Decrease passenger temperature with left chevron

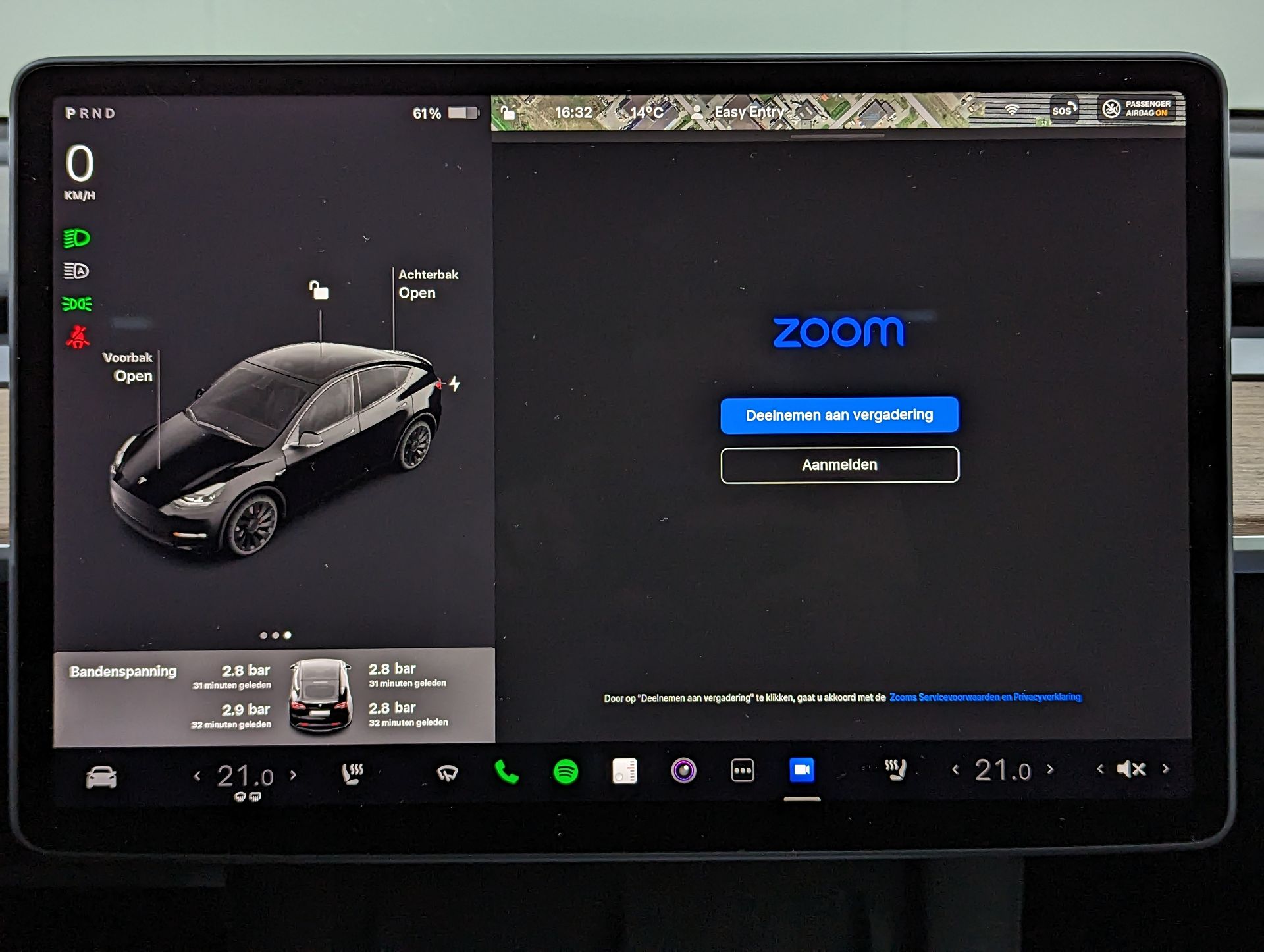(x=955, y=770)
